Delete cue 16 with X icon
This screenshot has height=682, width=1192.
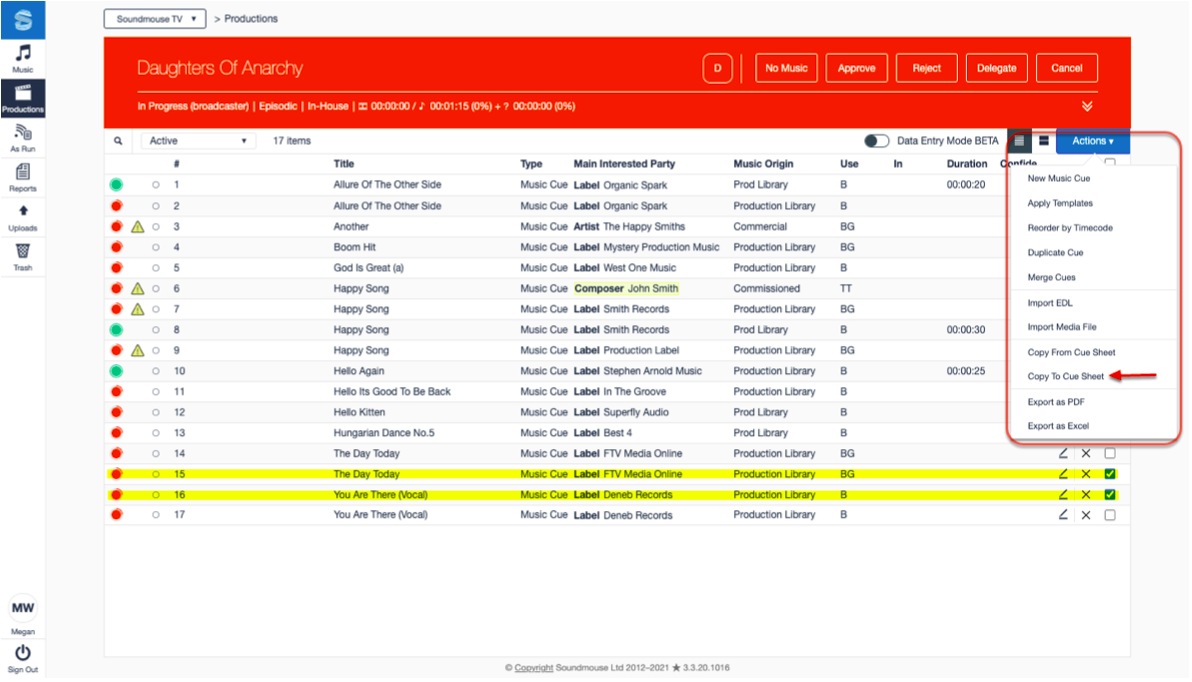tap(1086, 494)
